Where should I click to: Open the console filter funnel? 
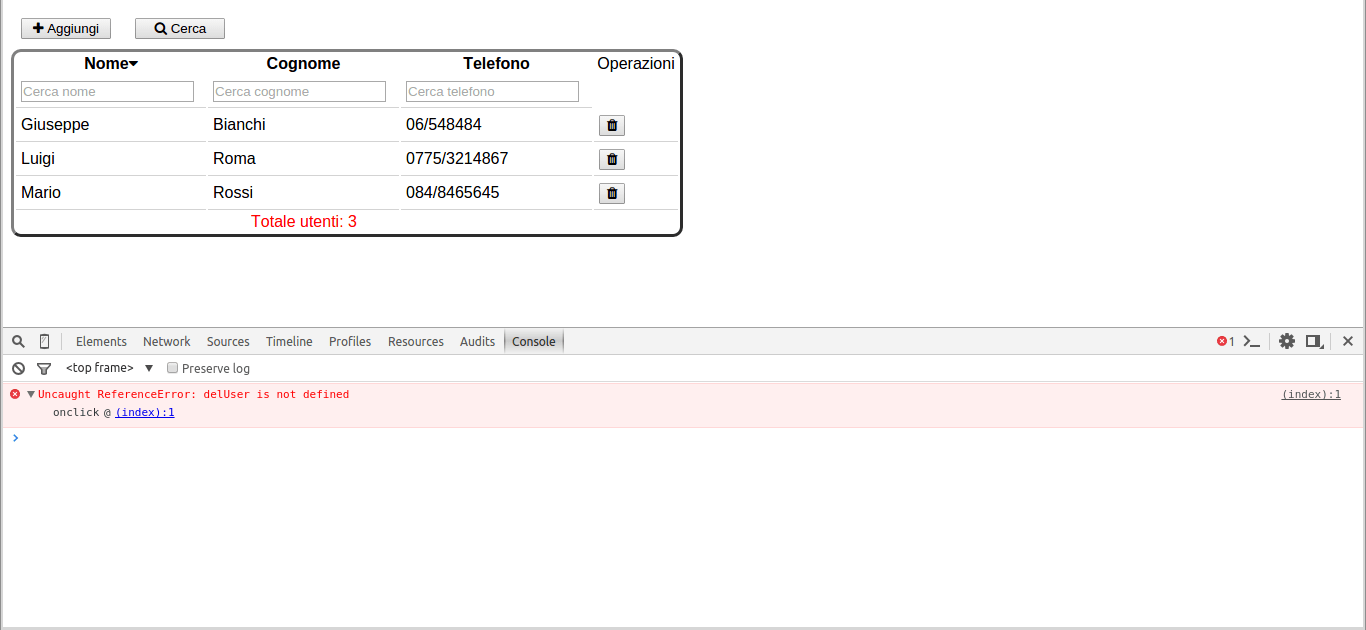[x=44, y=368]
